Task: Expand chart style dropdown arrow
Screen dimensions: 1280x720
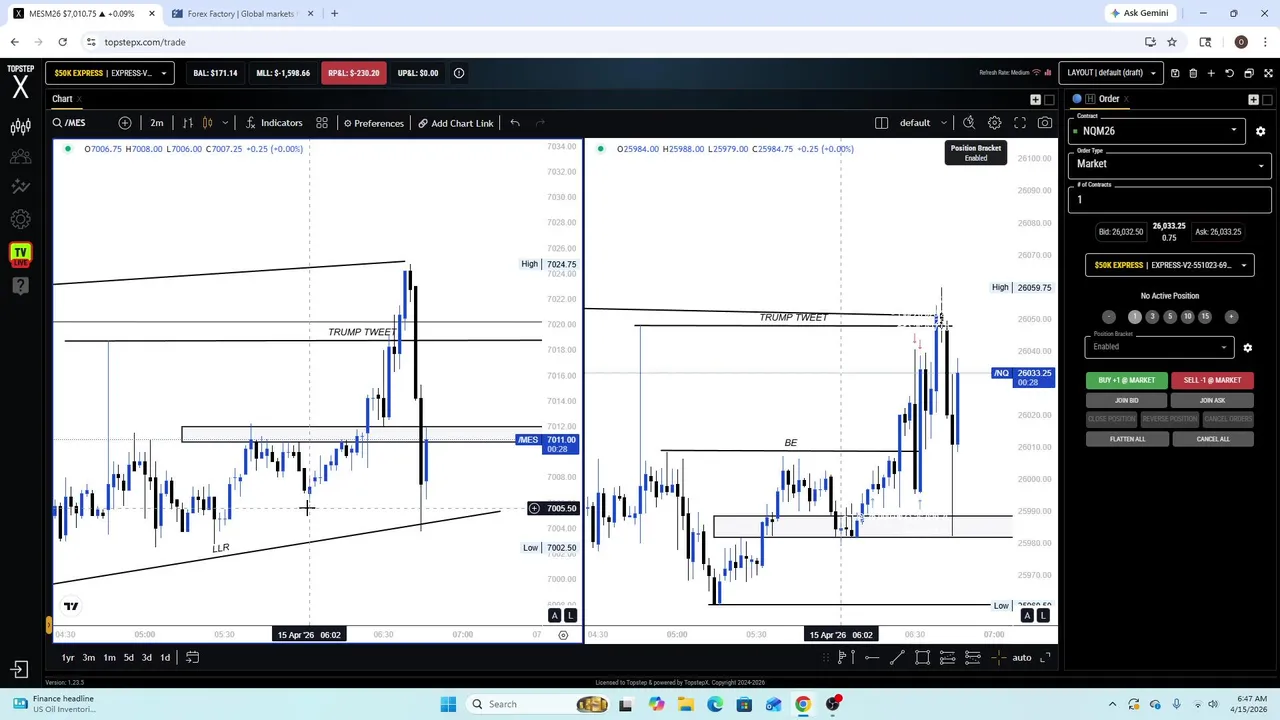Action: 225,123
